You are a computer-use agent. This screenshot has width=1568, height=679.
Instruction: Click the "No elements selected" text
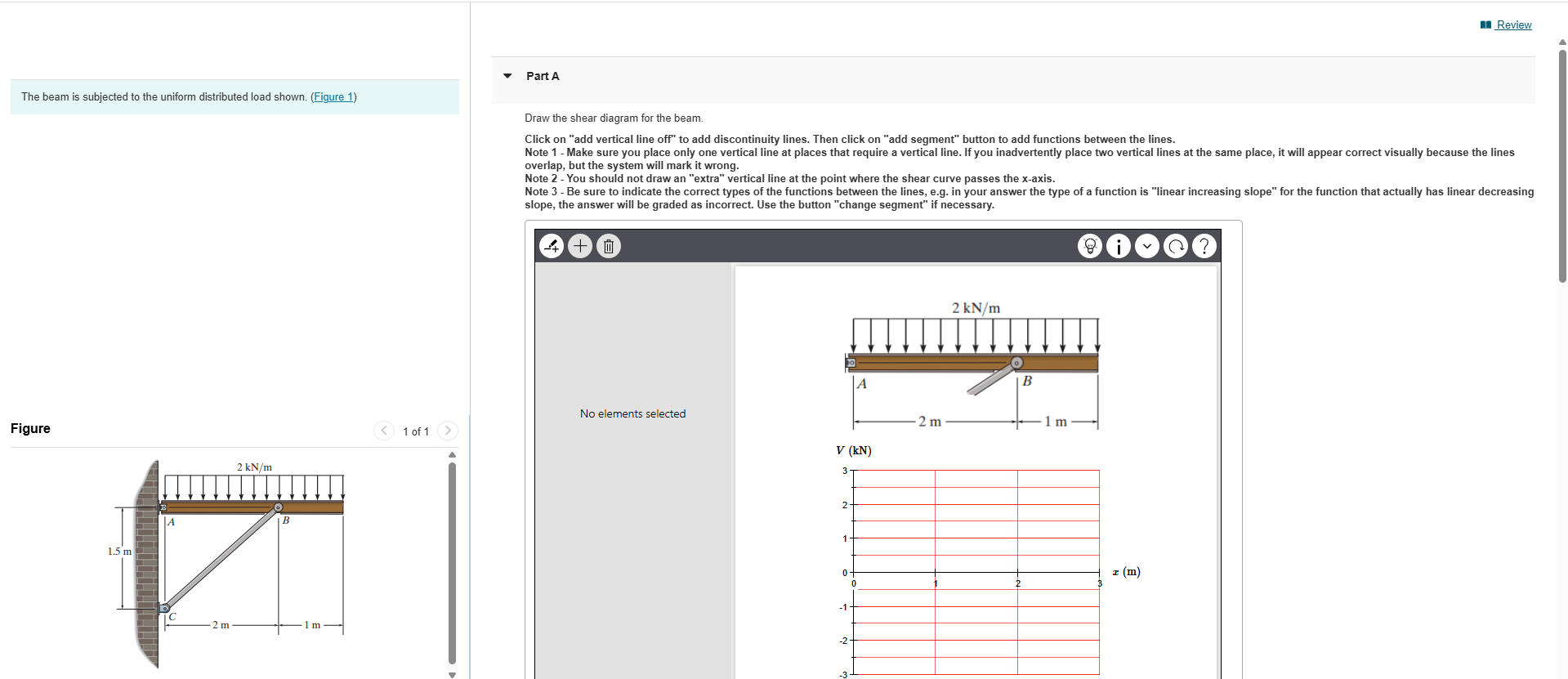point(633,413)
